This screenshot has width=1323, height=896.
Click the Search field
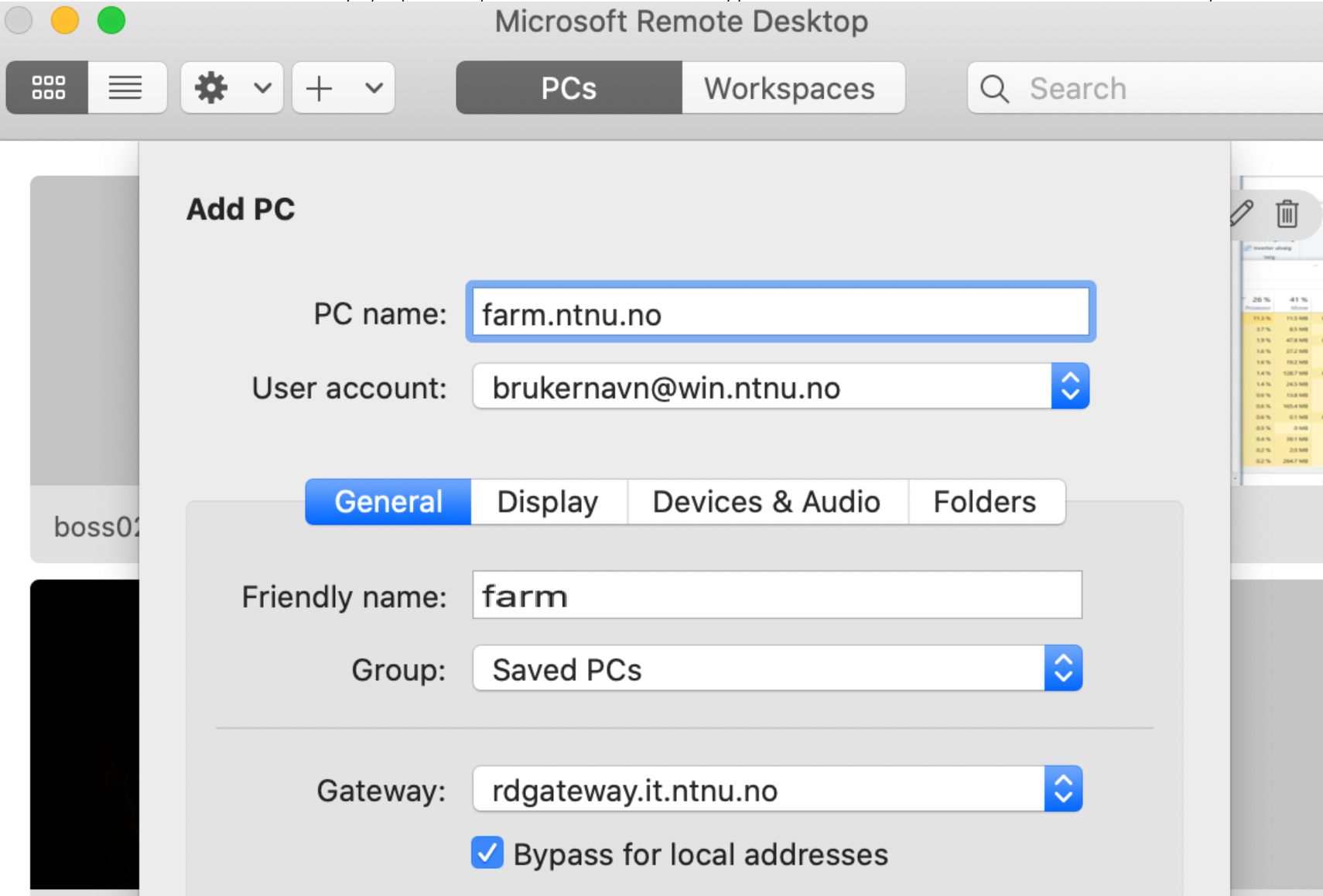pyautogui.click(x=1145, y=87)
